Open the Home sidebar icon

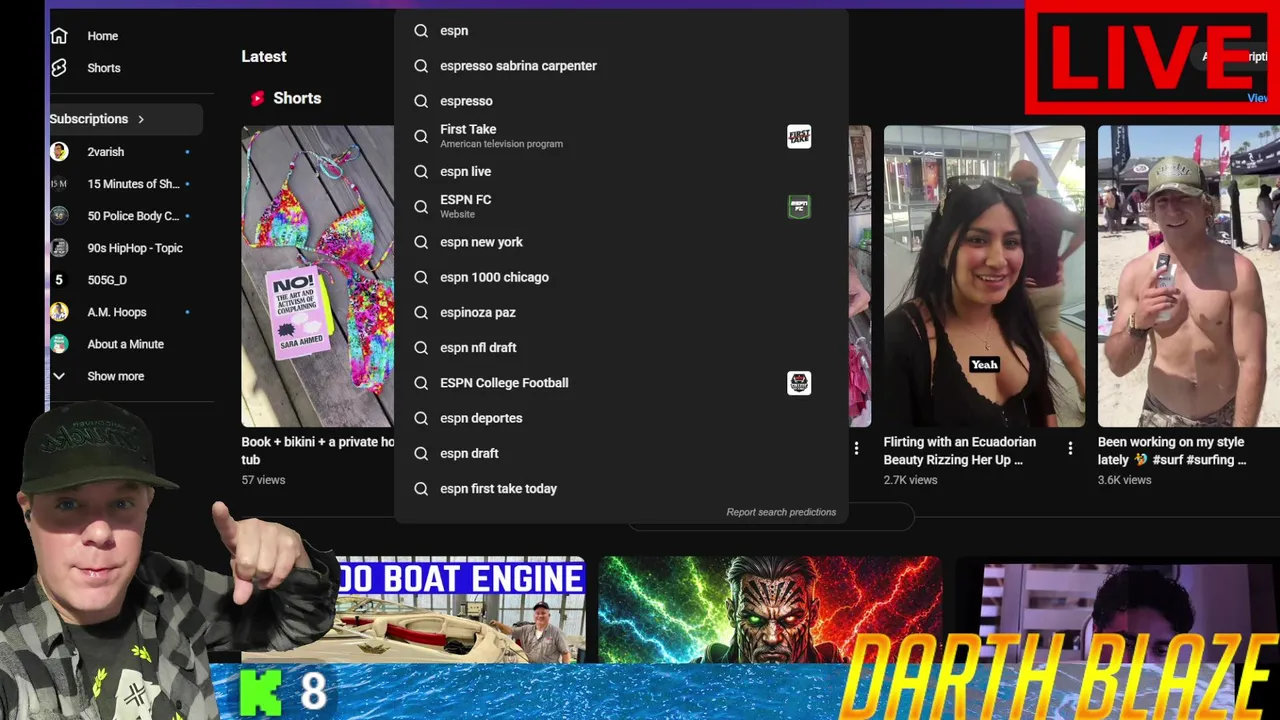59,36
